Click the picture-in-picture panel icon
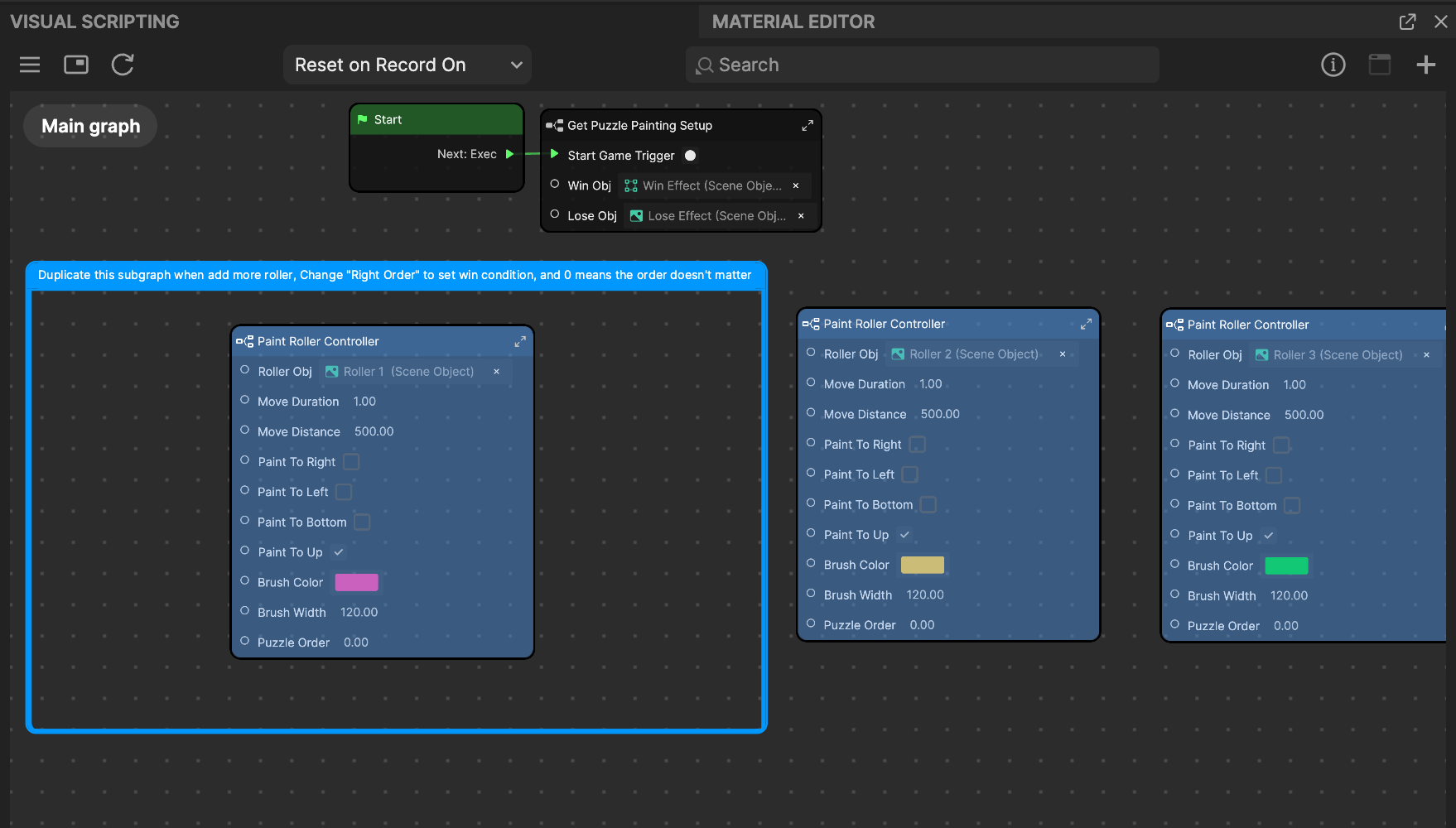The image size is (1456, 828). pos(76,65)
